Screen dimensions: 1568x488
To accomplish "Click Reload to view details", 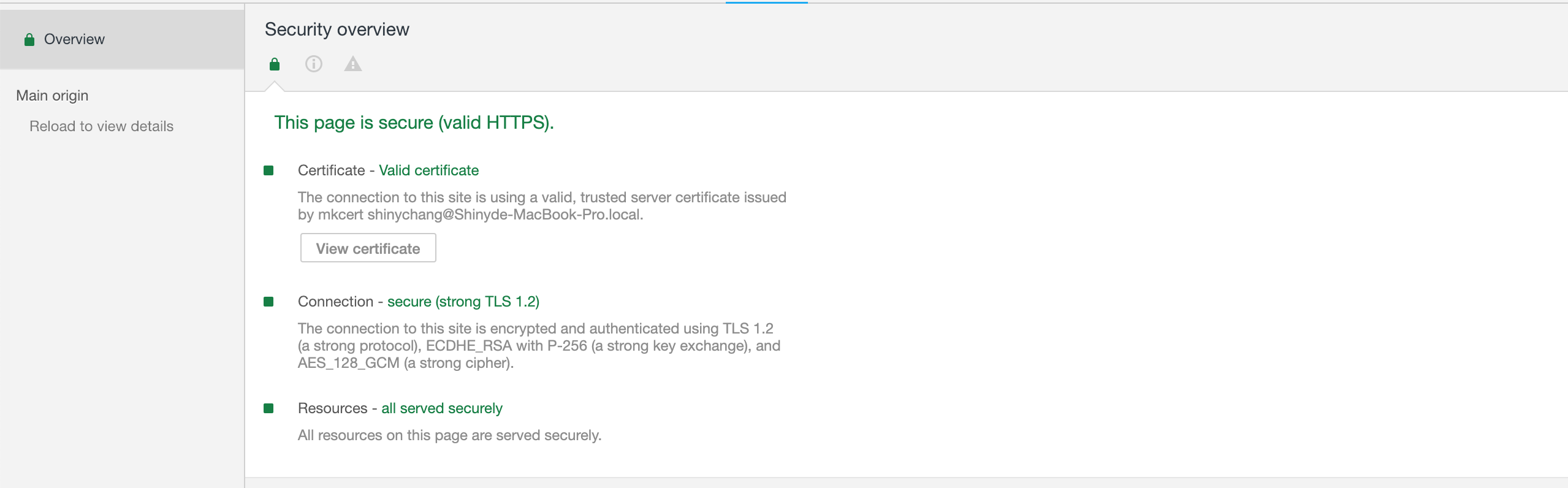I will pyautogui.click(x=101, y=126).
